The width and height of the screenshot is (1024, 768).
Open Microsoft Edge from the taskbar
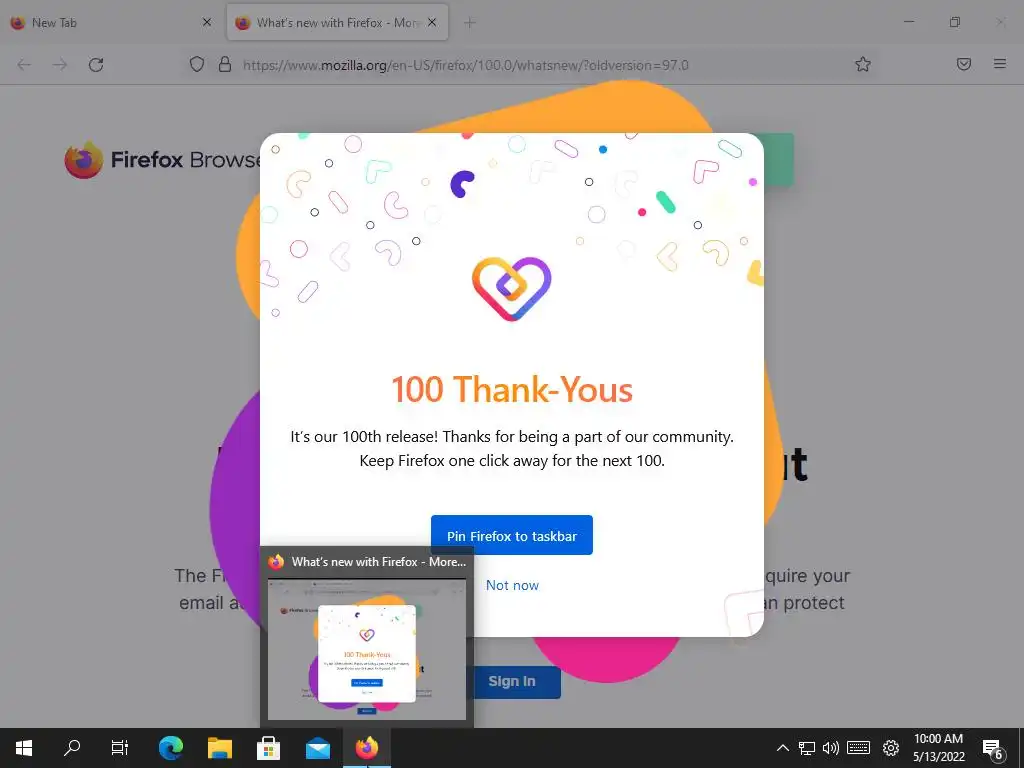[171, 748]
